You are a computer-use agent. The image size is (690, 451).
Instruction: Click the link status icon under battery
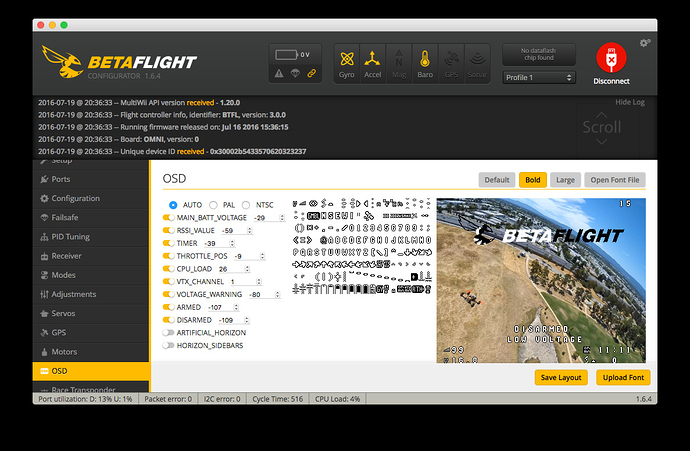311,73
